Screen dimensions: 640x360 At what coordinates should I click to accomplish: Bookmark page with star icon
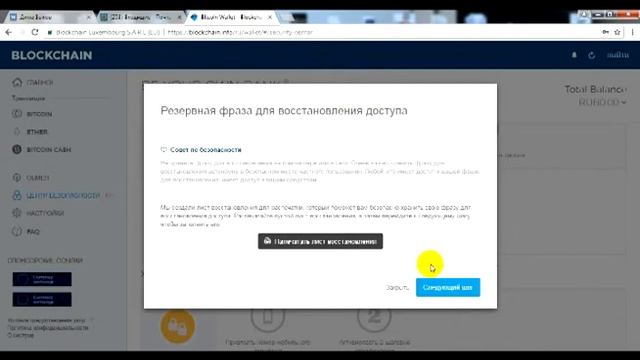tap(617, 32)
